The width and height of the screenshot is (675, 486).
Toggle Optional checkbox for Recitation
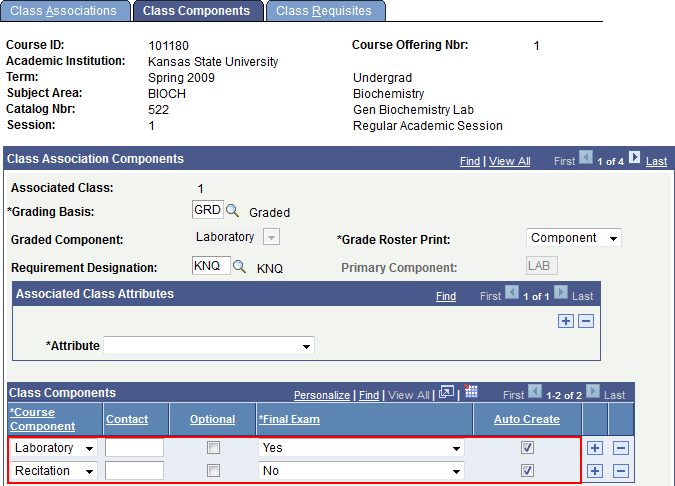tap(213, 471)
